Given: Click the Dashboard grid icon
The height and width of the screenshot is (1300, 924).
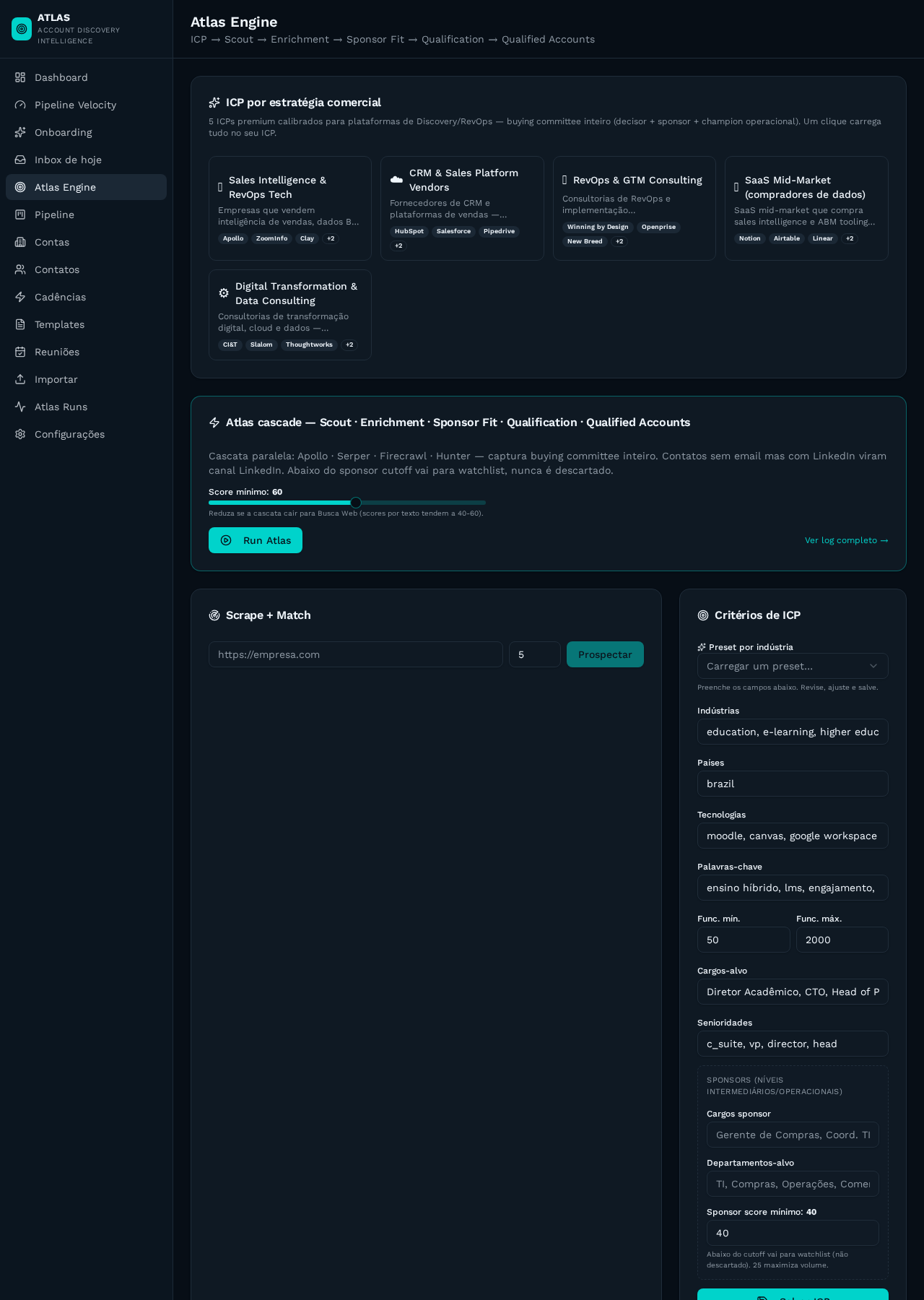Looking at the screenshot, I should (20, 77).
